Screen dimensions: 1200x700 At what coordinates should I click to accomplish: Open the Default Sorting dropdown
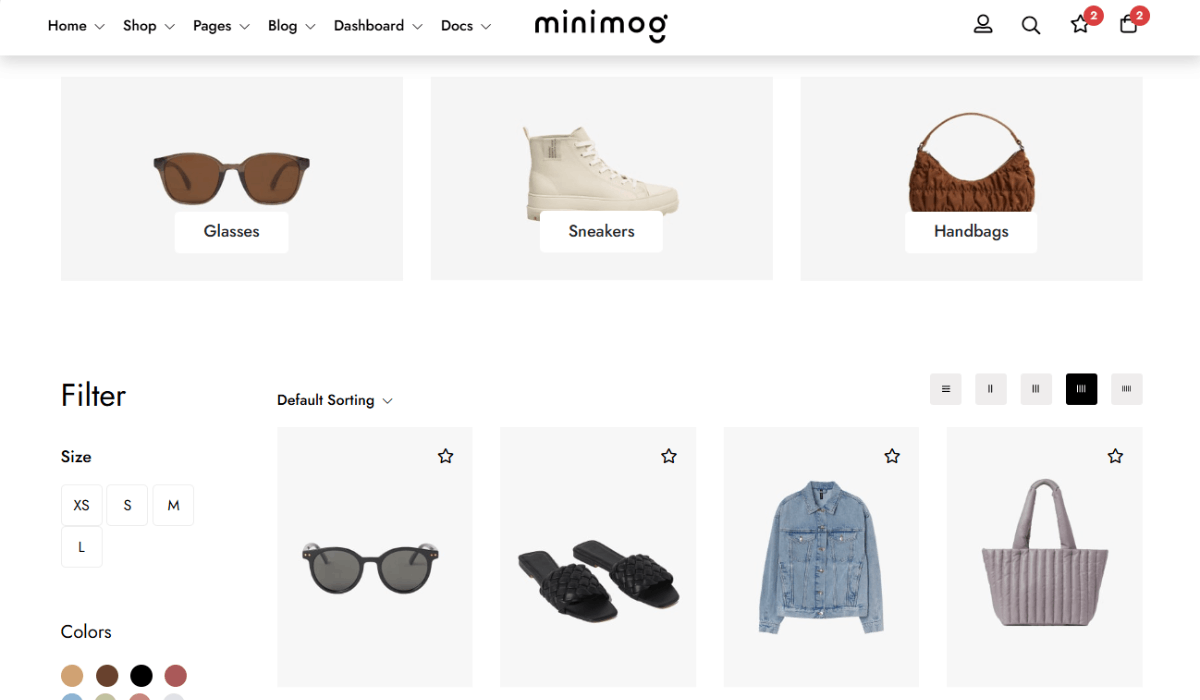pos(334,400)
